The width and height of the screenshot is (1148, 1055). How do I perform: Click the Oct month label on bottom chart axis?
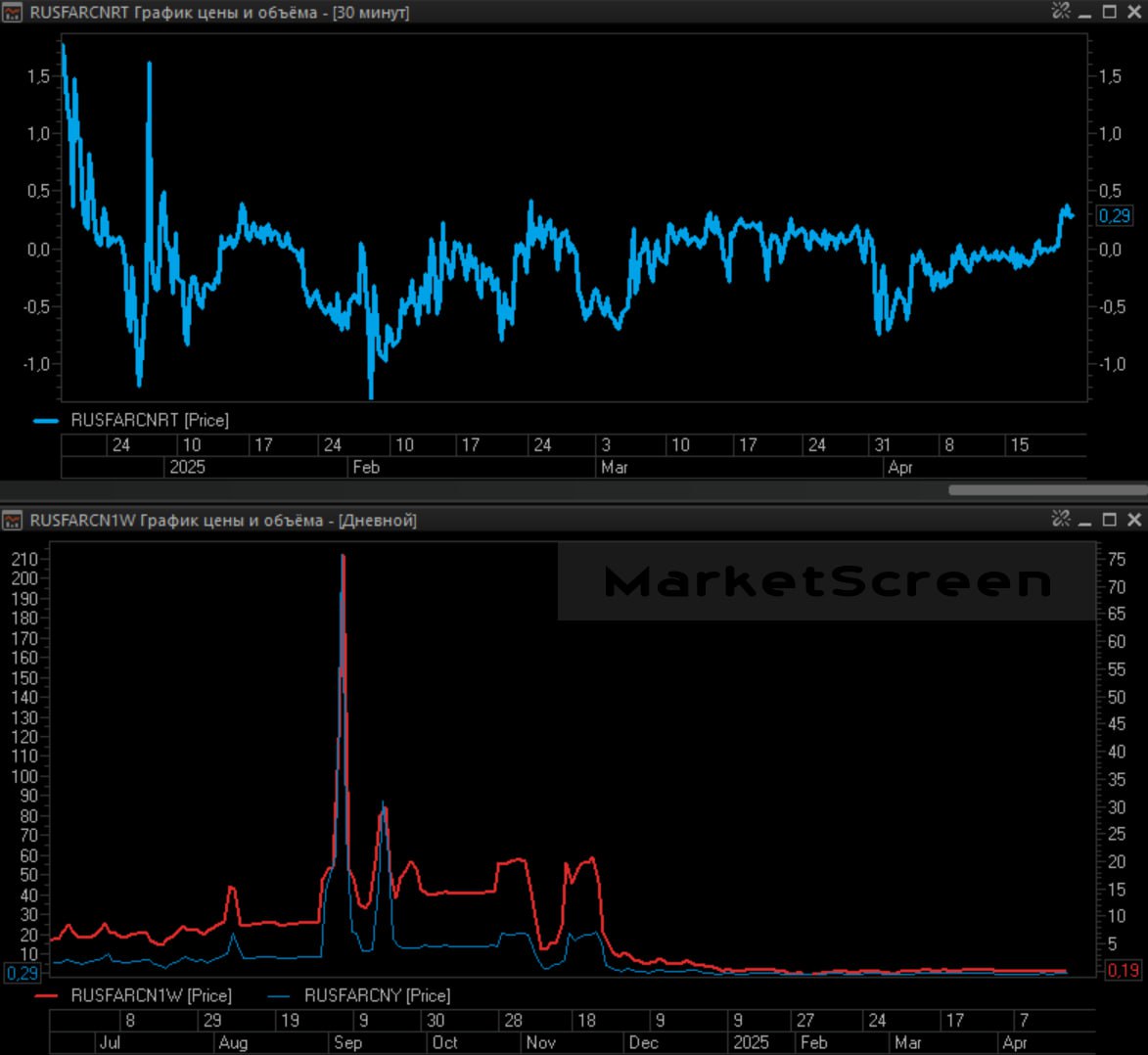444,1042
